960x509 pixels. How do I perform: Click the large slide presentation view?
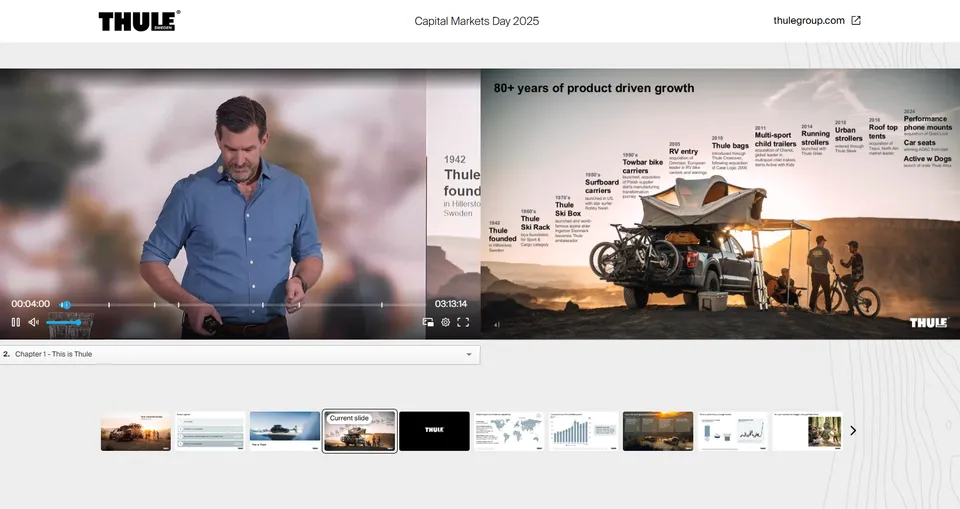point(720,204)
